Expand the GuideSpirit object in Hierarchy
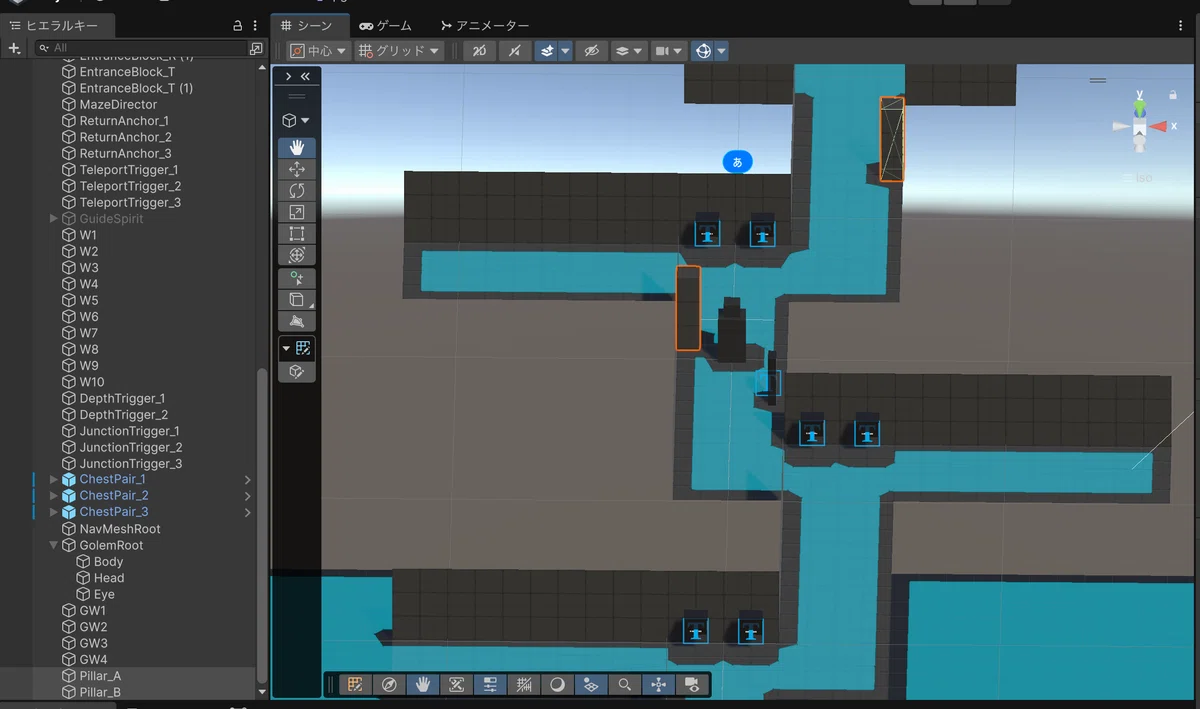The height and width of the screenshot is (709, 1200). pyautogui.click(x=54, y=219)
